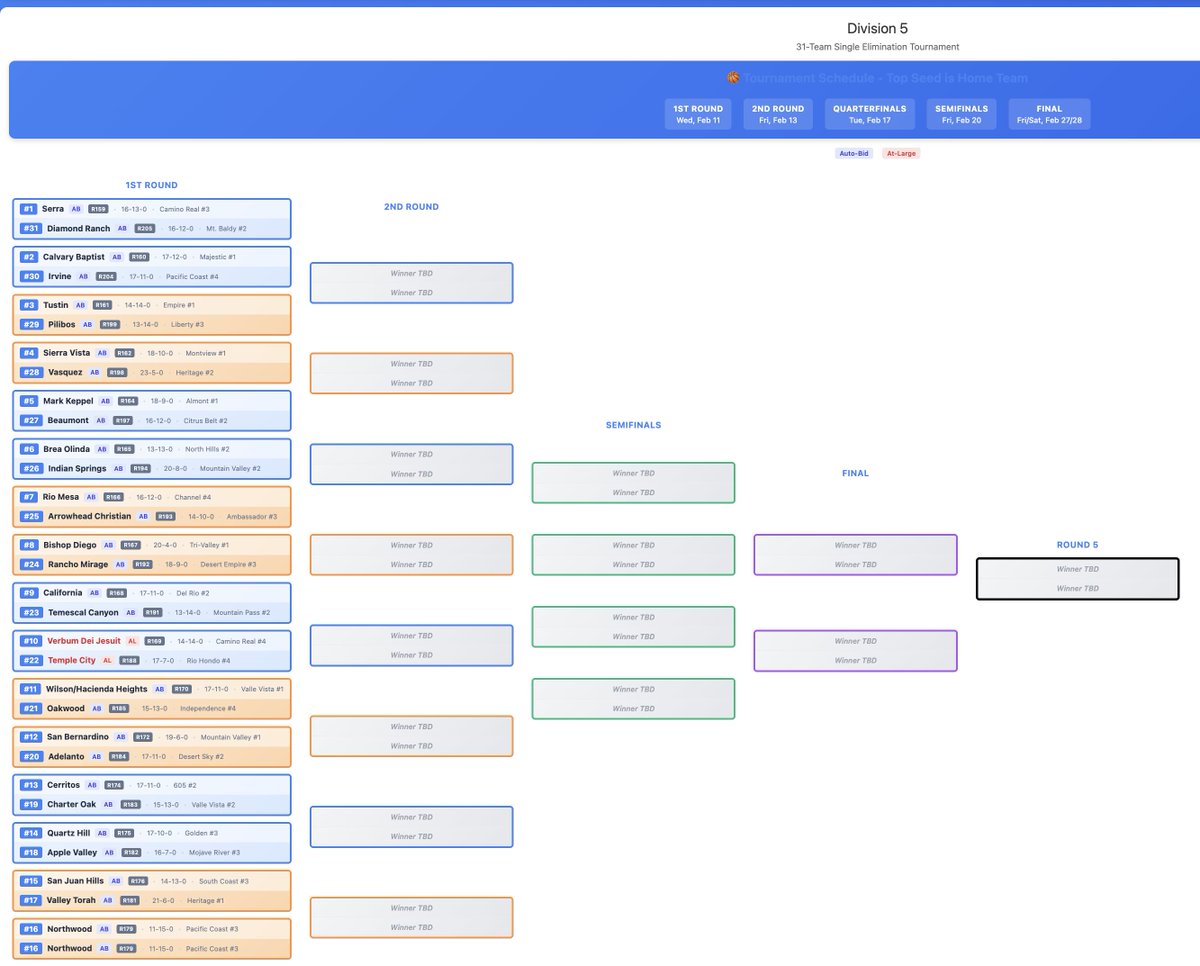The image size is (1200, 966).
Task: Click the #27 seed badge for Beaumont
Action: 31,420
